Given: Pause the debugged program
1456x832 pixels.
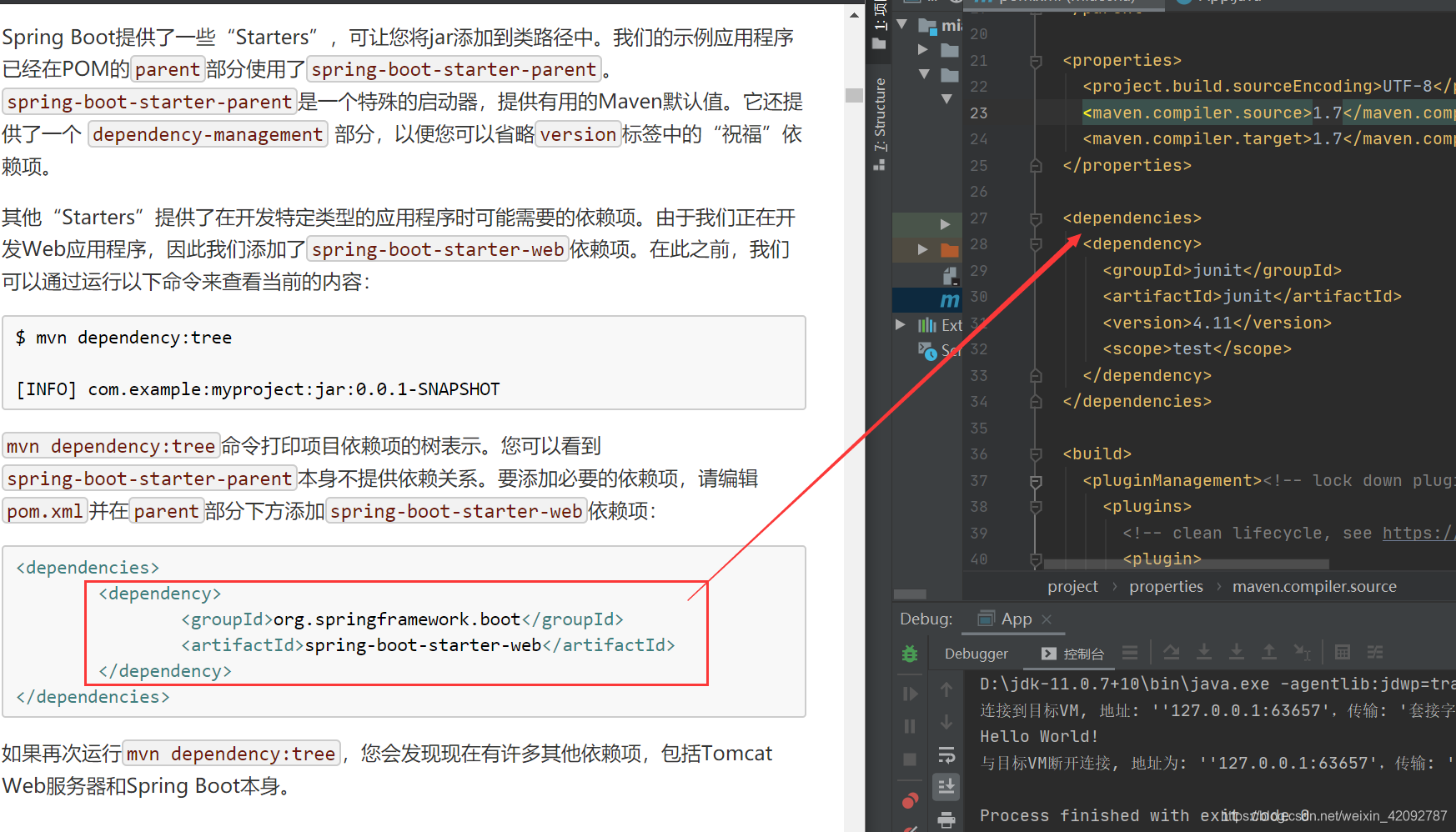Looking at the screenshot, I should 910,726.
